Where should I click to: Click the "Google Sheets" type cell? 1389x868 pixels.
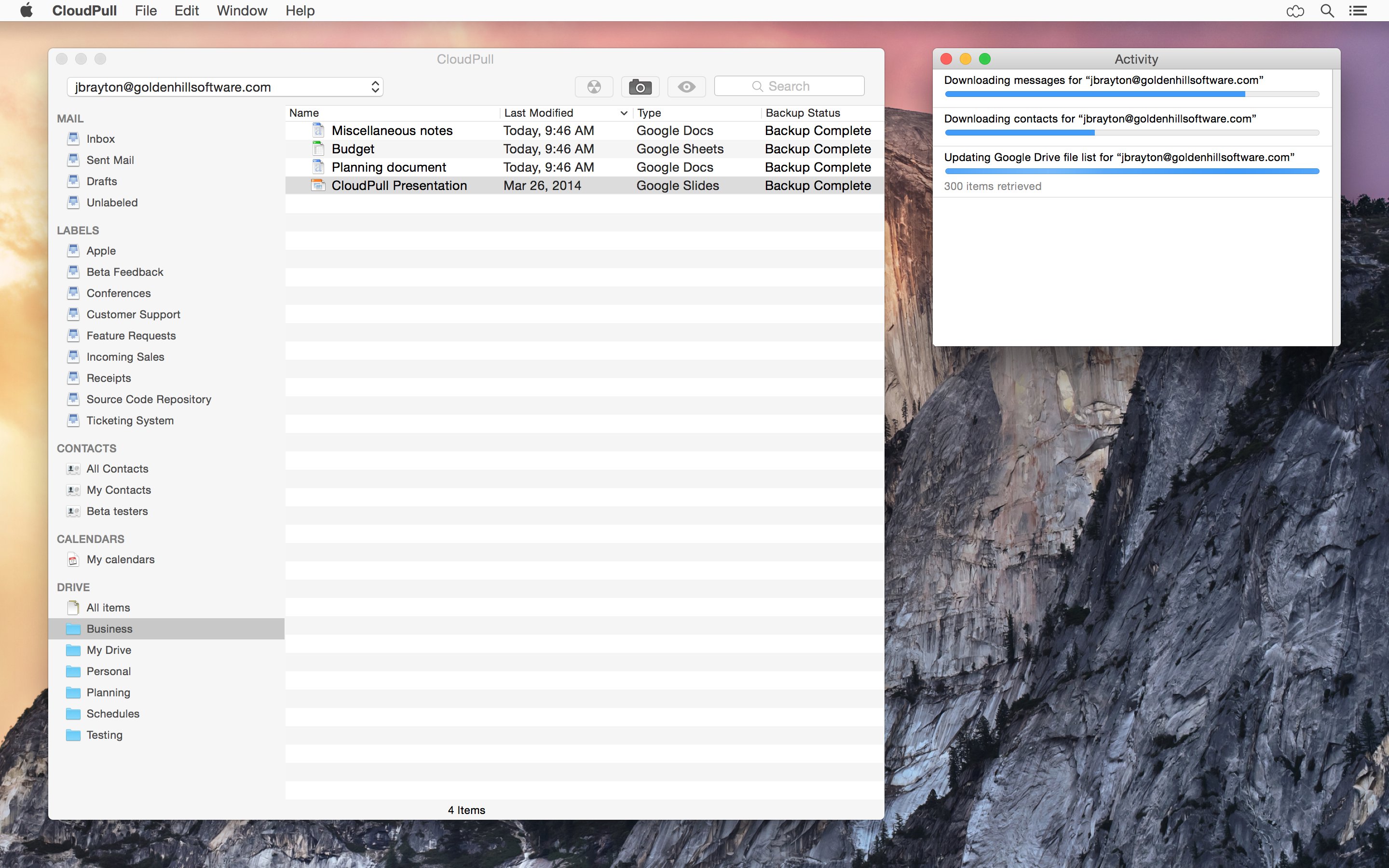680,149
